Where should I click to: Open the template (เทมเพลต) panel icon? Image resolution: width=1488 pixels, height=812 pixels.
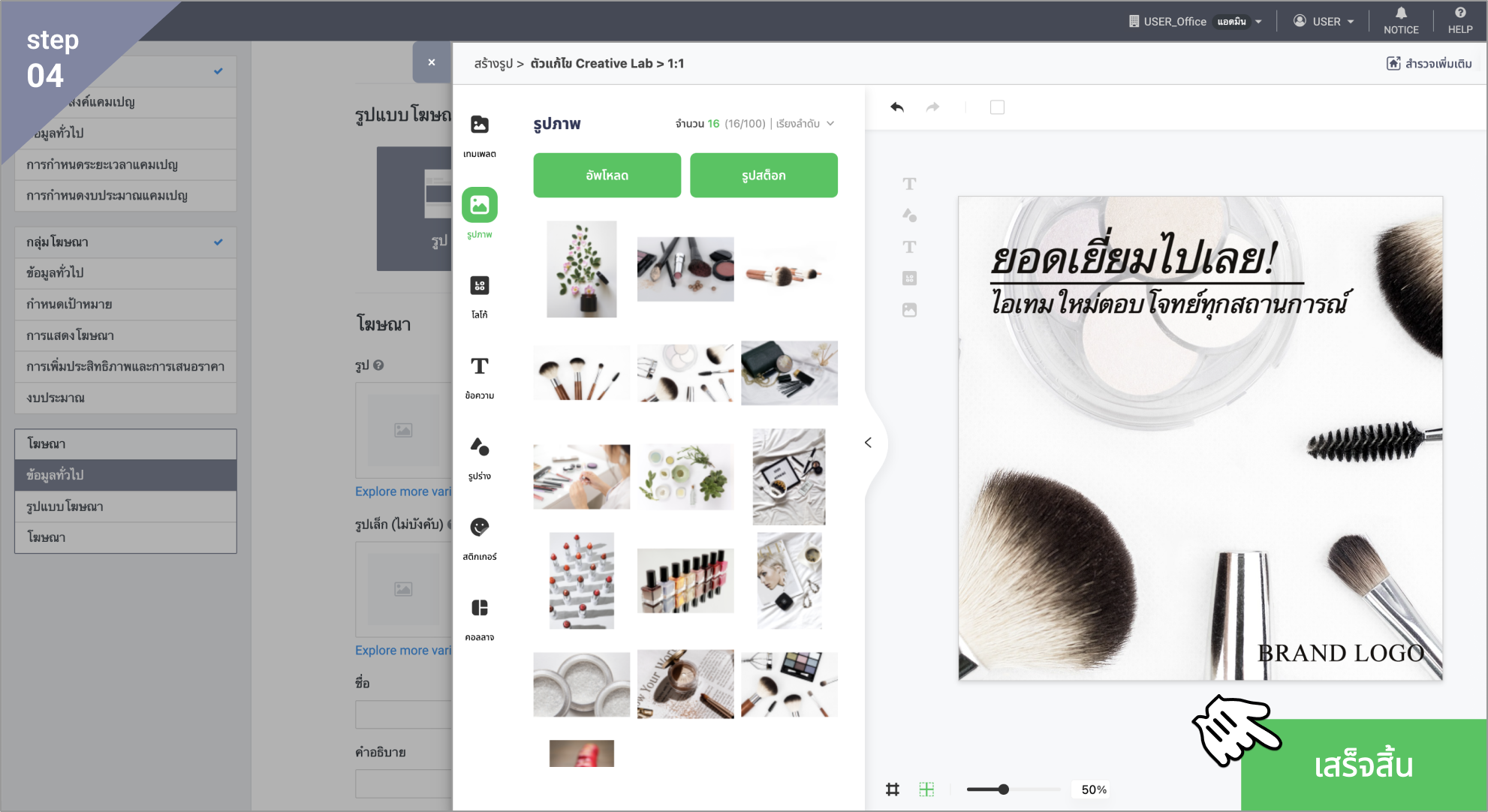tap(479, 125)
